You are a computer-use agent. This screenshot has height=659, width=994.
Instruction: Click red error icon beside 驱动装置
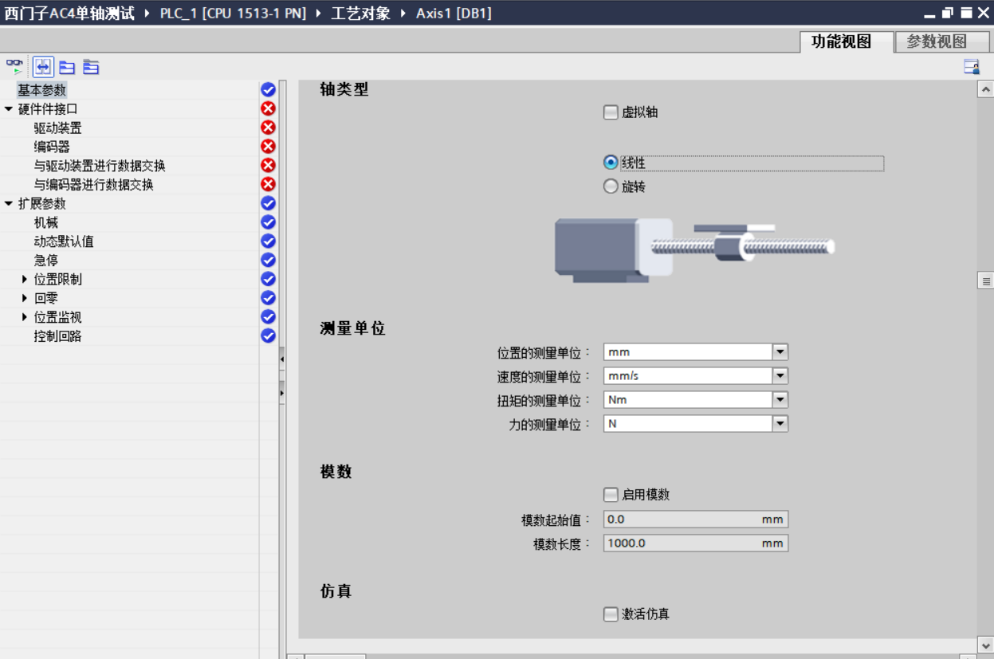point(268,128)
